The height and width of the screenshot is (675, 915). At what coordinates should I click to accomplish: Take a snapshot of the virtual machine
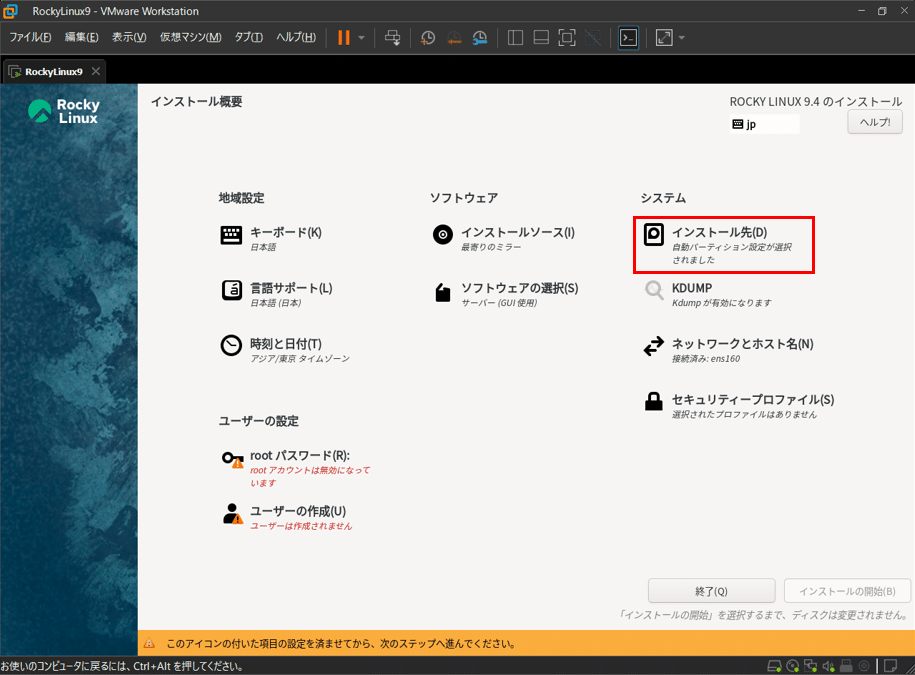click(x=428, y=37)
